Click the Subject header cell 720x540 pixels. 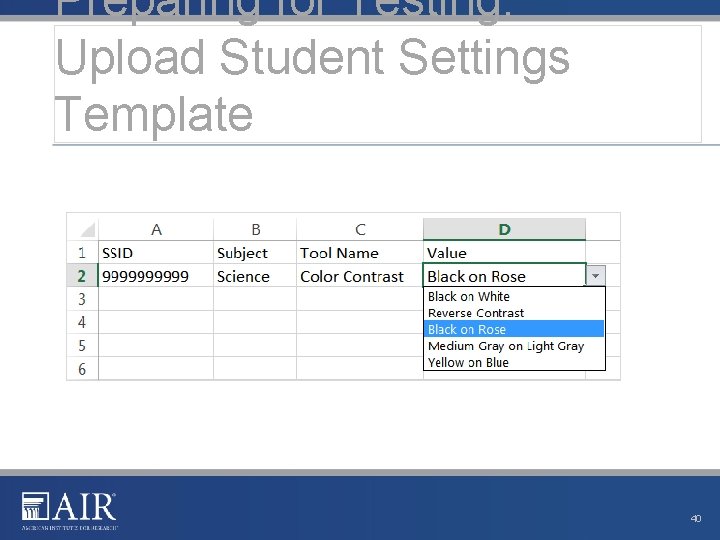255,253
